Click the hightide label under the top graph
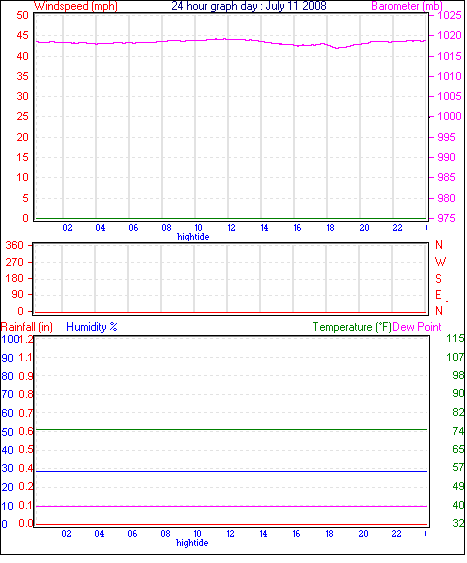The height and width of the screenshot is (563, 467). (x=193, y=237)
